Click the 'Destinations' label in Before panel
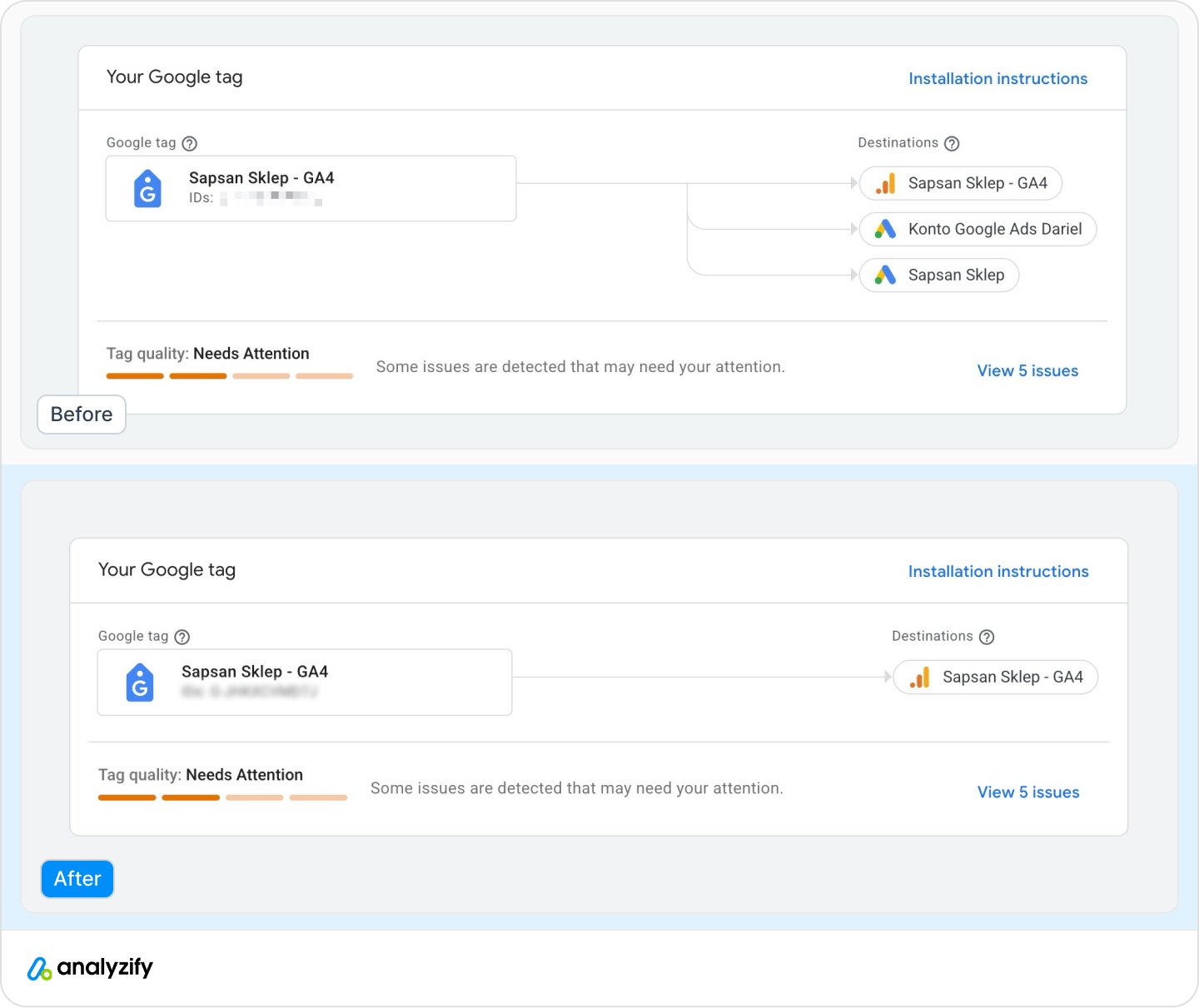This screenshot has width=1199, height=1008. click(898, 143)
